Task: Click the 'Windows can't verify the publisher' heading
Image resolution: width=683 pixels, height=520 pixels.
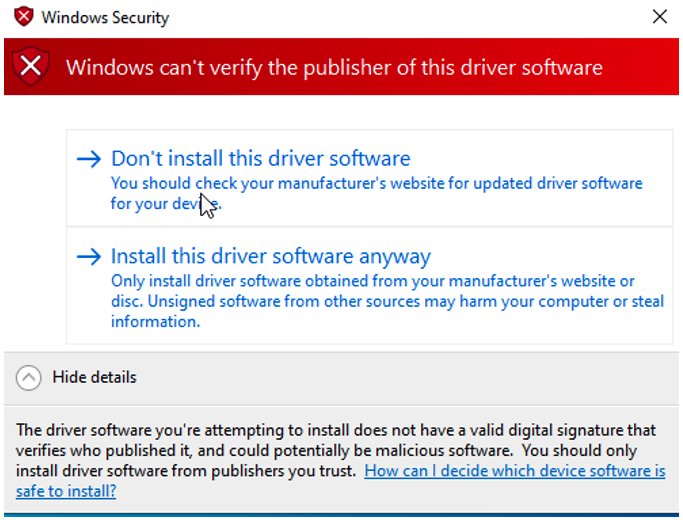Action: 334,68
